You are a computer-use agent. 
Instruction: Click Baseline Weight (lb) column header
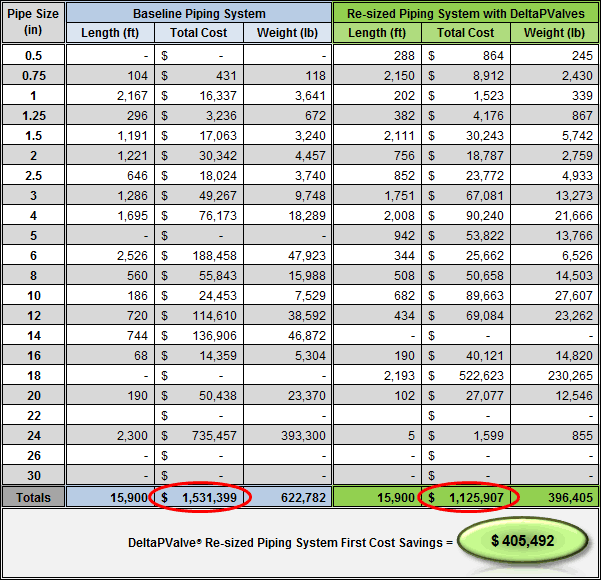[x=287, y=33]
